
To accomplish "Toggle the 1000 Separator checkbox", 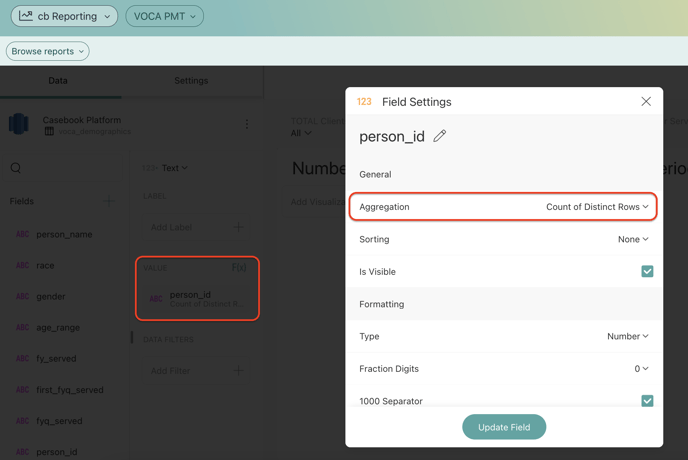I will tap(647, 400).
